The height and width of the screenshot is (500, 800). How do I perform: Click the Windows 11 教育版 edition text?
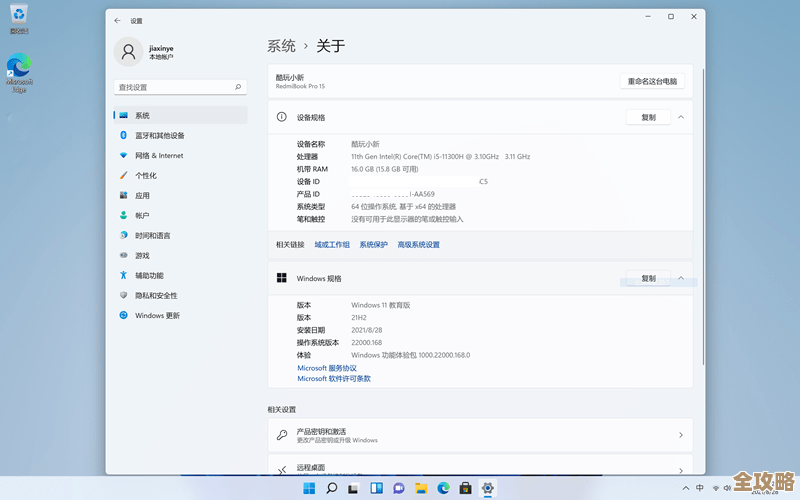[381, 305]
